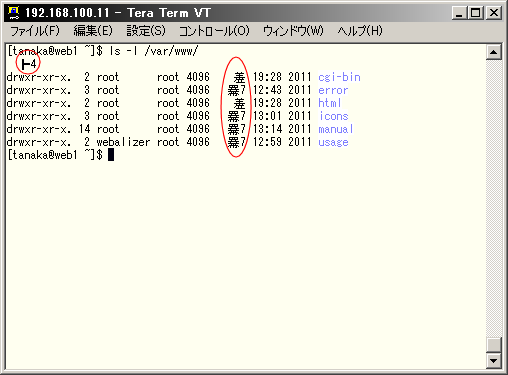Open the ファイル(F) menu
508x375 pixels.
click(35, 31)
